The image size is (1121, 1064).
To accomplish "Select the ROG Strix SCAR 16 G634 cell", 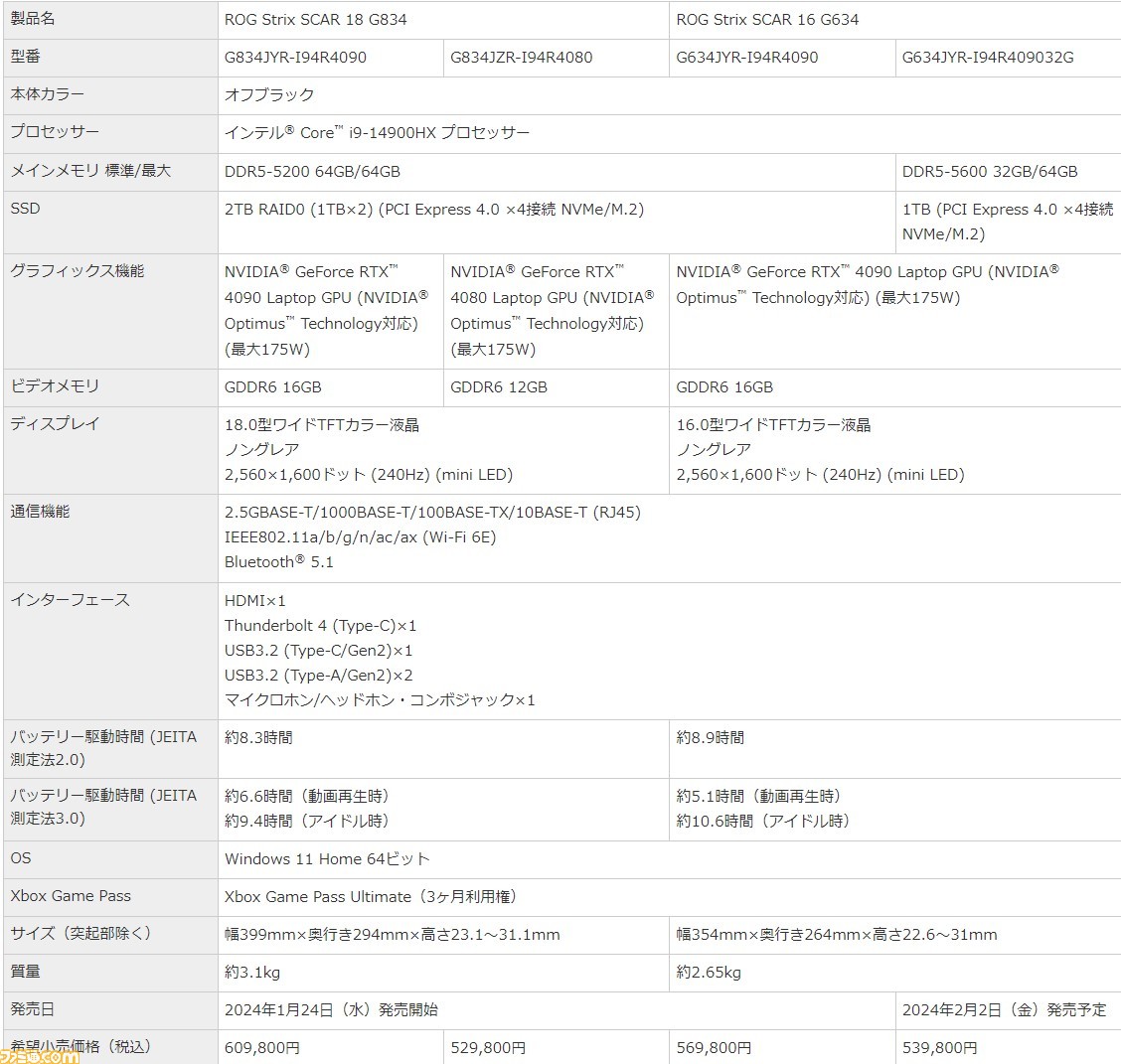I will [894, 19].
